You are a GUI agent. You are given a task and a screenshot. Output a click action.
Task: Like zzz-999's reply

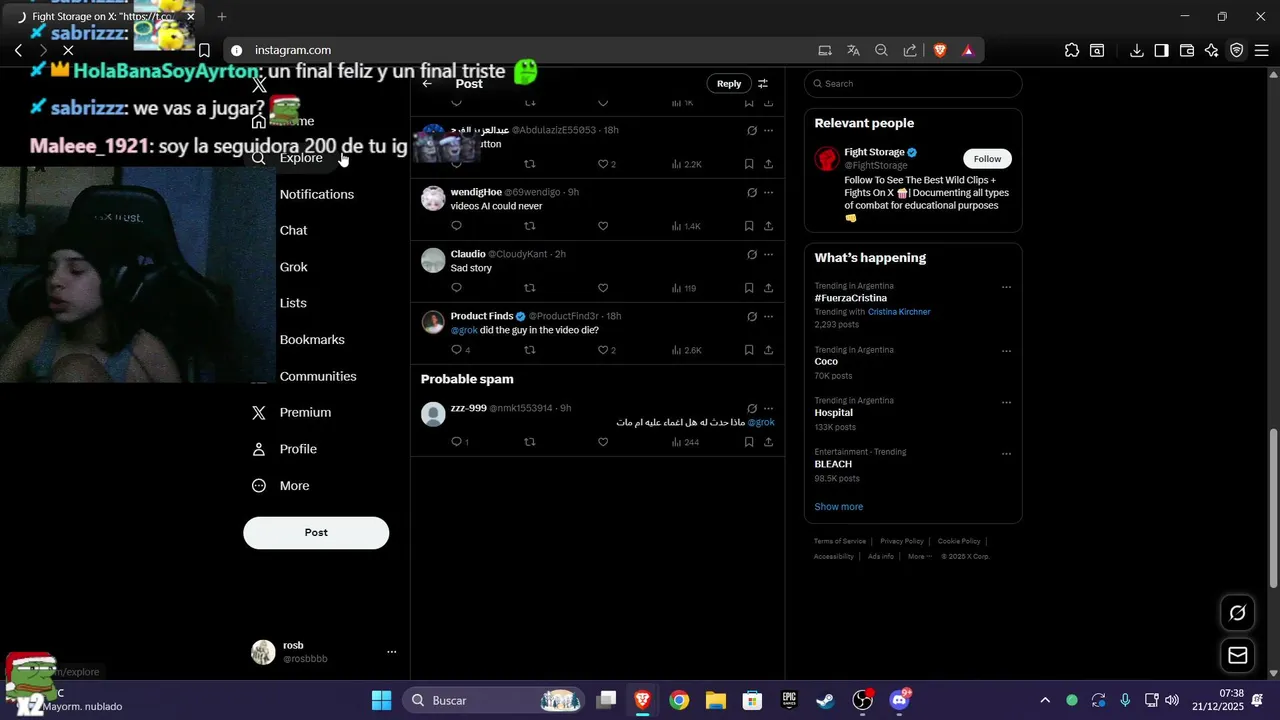[603, 442]
